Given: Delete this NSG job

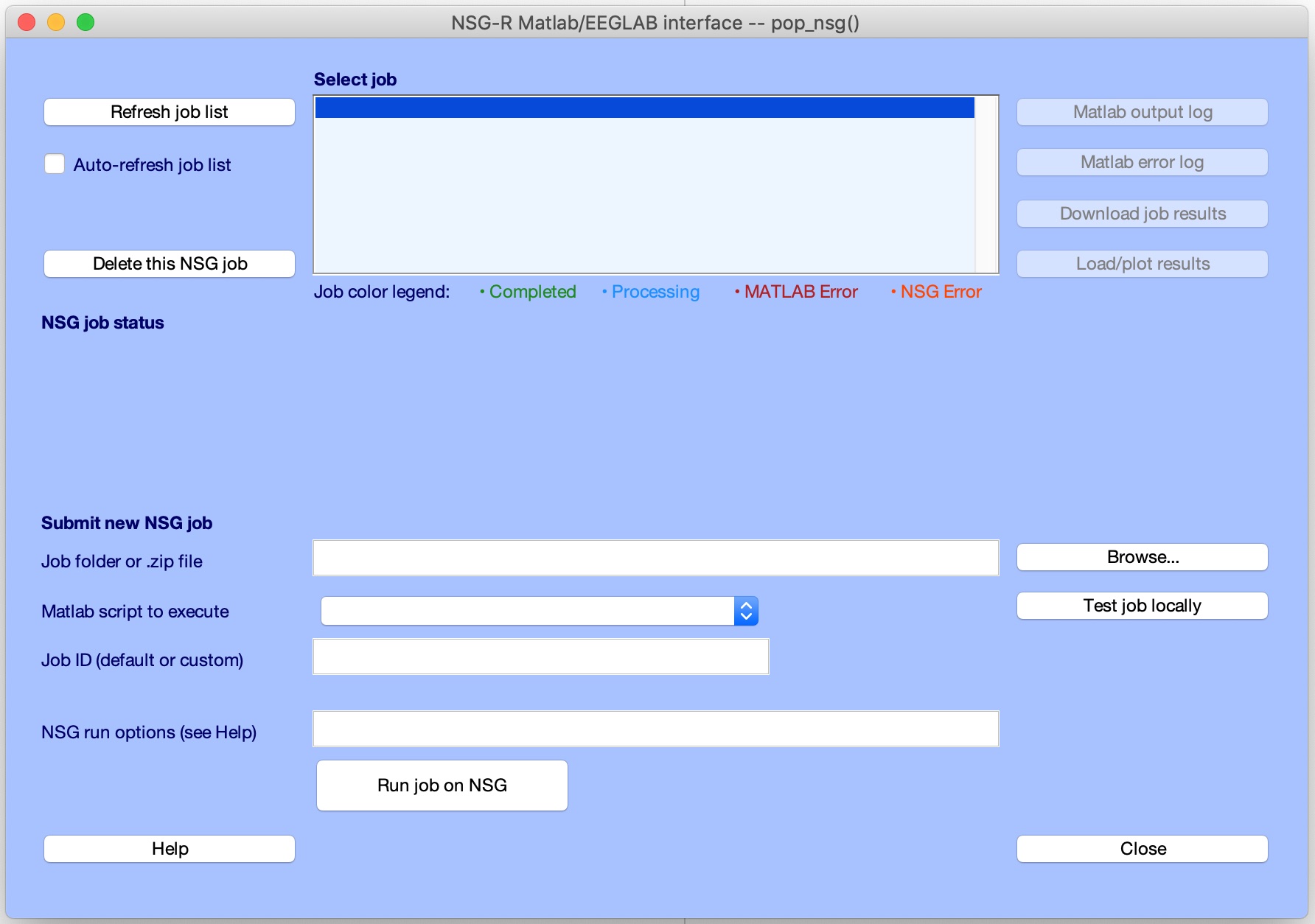Looking at the screenshot, I should [x=170, y=264].
